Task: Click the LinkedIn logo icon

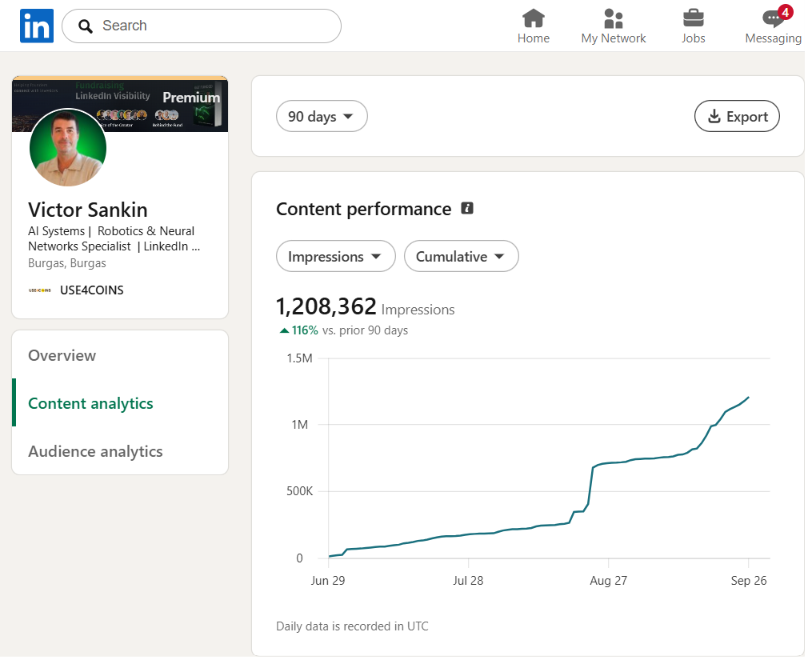Action: coord(36,26)
